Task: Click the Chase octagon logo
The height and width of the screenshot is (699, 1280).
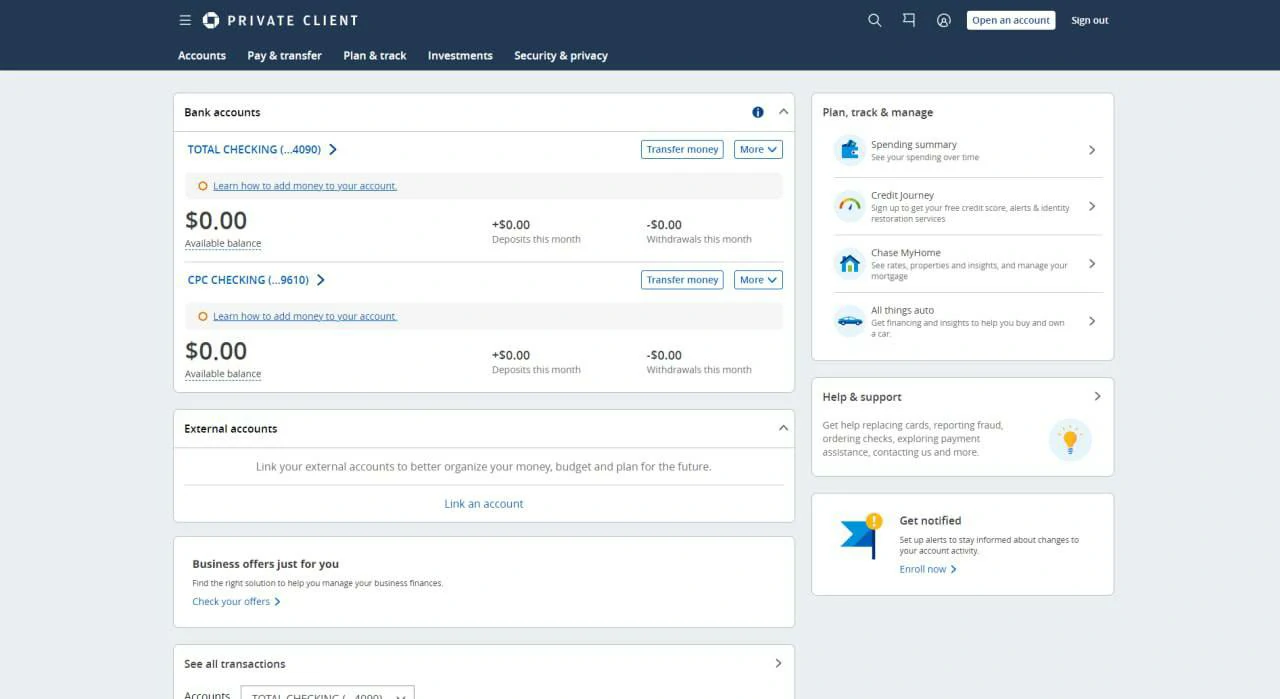Action: pos(211,20)
